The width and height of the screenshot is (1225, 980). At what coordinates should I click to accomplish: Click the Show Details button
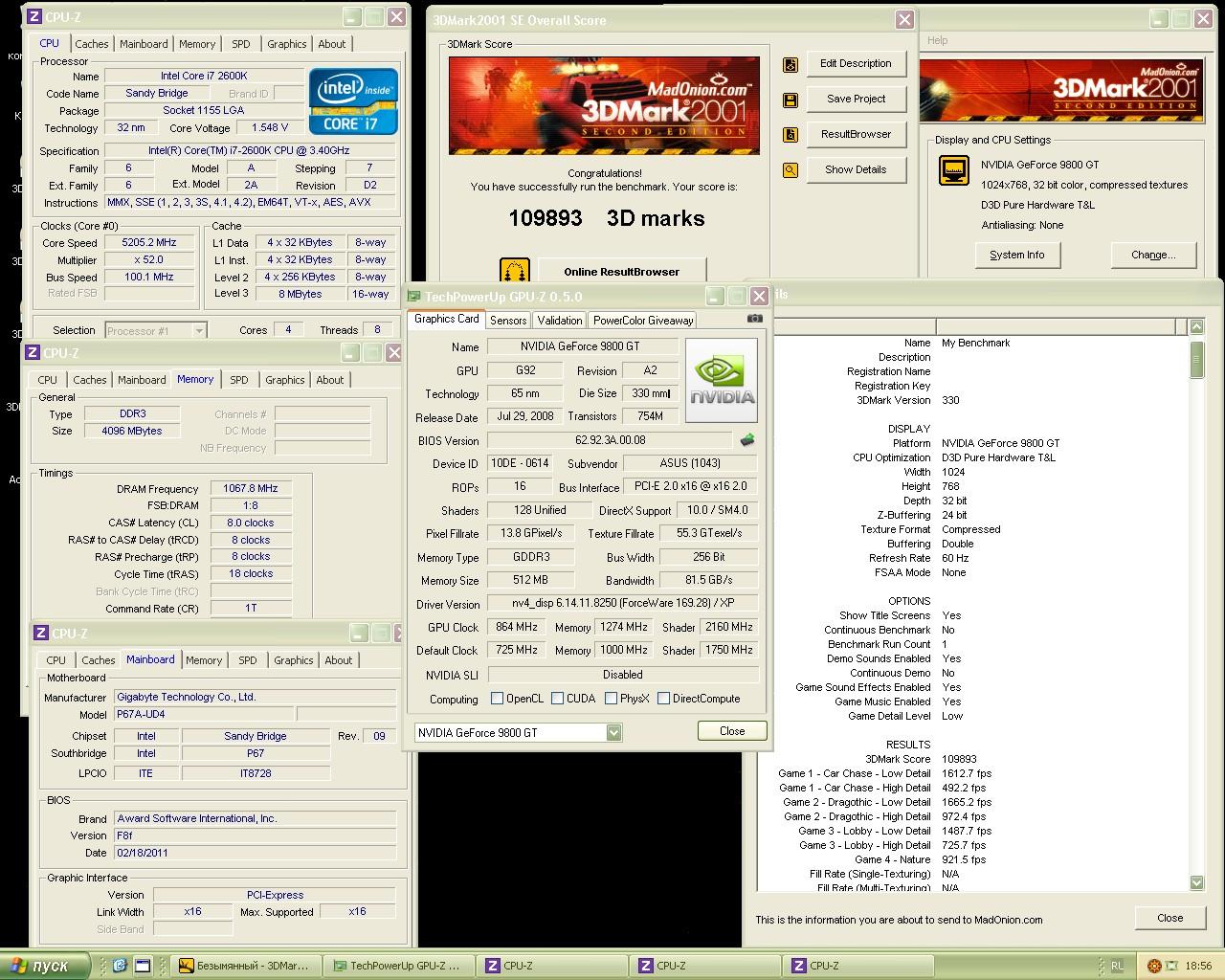coord(856,170)
